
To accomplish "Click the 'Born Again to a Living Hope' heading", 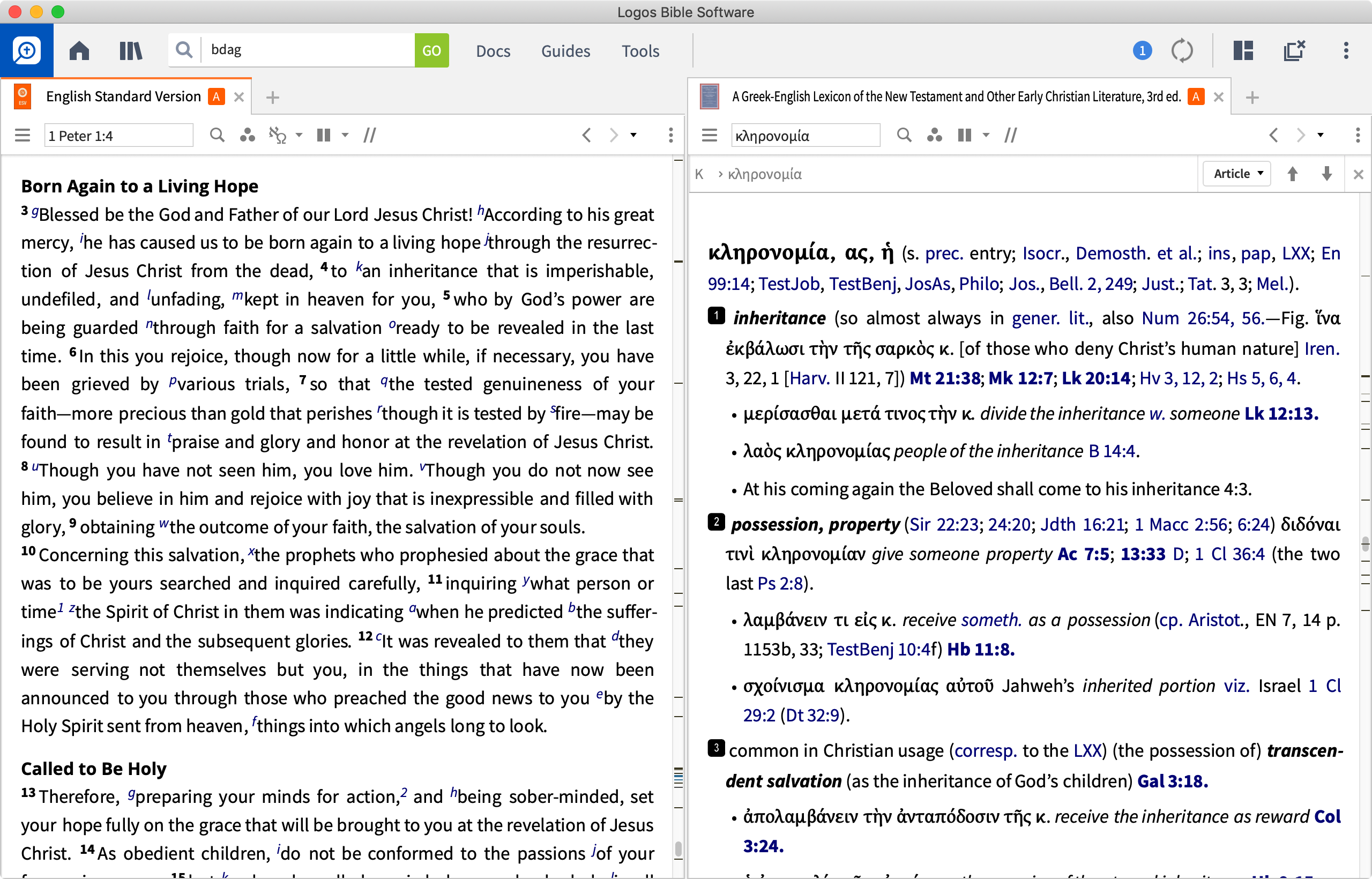I will click(139, 186).
